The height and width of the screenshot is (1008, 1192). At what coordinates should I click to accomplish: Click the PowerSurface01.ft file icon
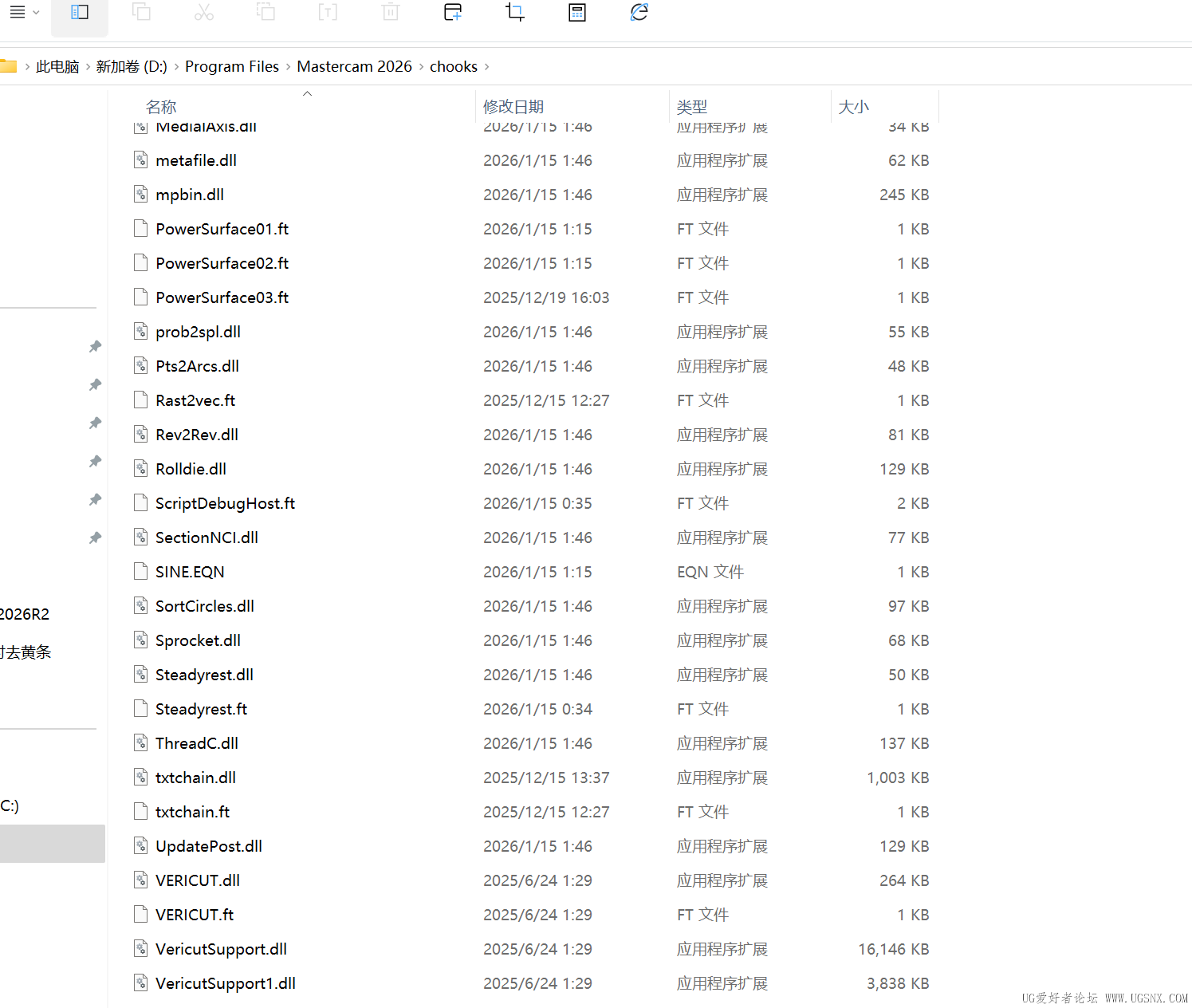(141, 229)
